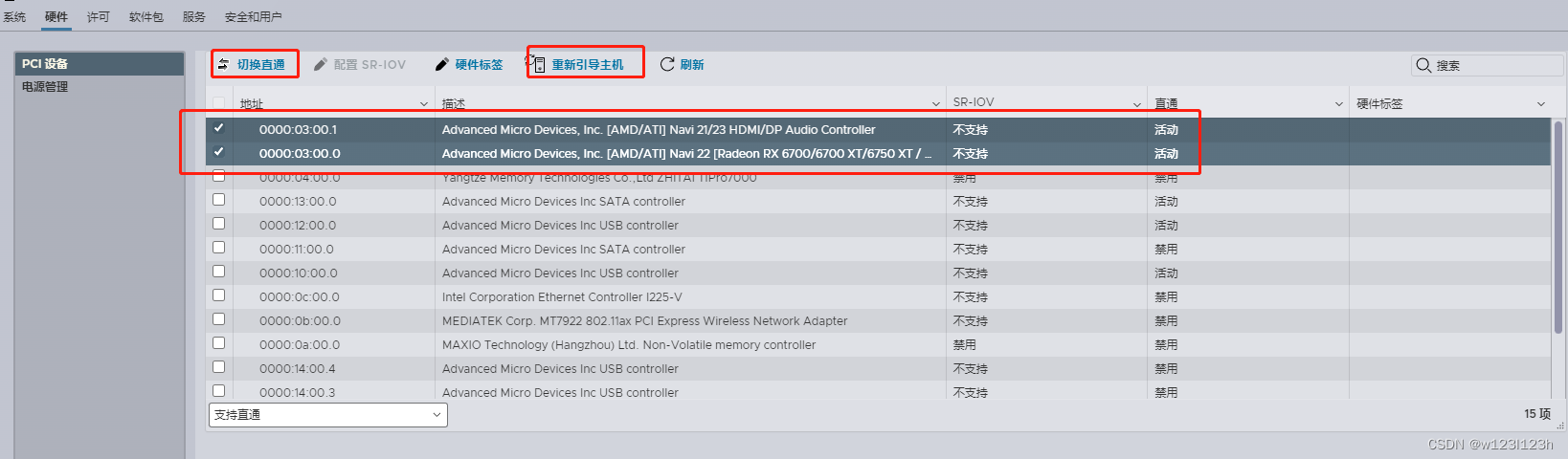Uncheck the 0000:03:00.1 audio controller row
Screen dimensions: 1568x459
click(x=219, y=128)
